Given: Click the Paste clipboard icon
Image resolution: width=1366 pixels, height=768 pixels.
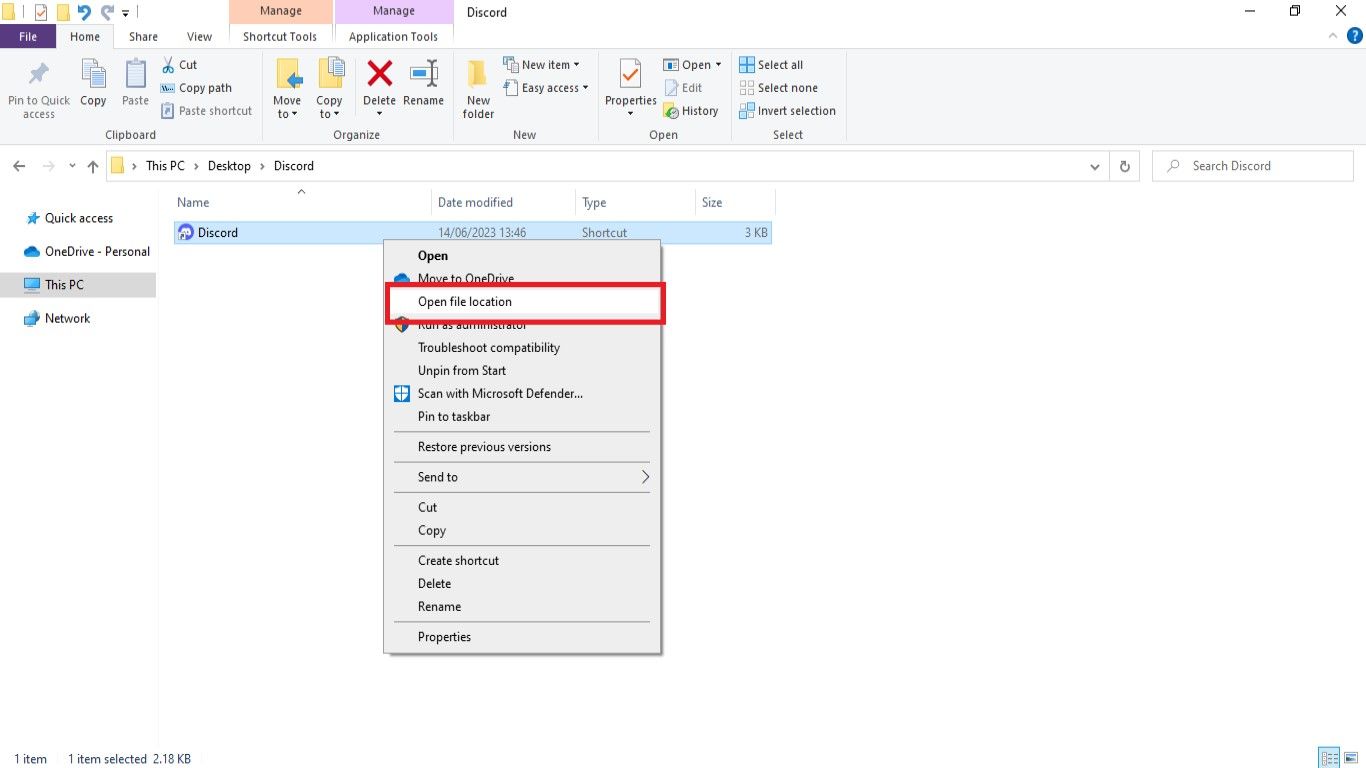Looking at the screenshot, I should (135, 75).
